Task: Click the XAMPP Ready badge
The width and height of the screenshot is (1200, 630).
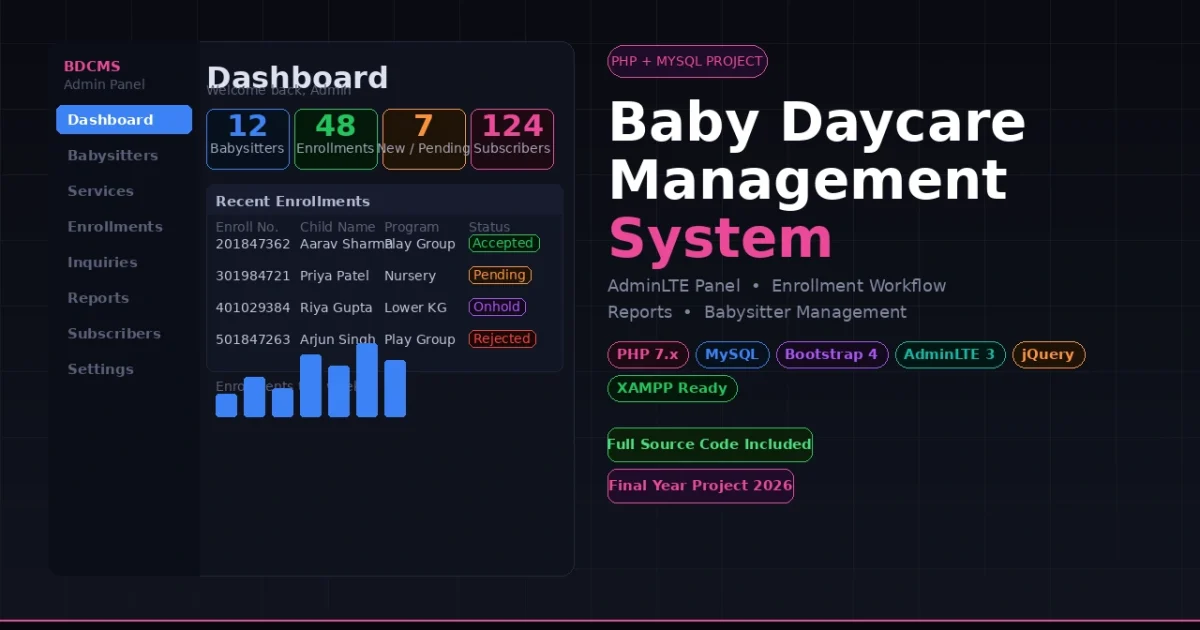Action: click(672, 388)
